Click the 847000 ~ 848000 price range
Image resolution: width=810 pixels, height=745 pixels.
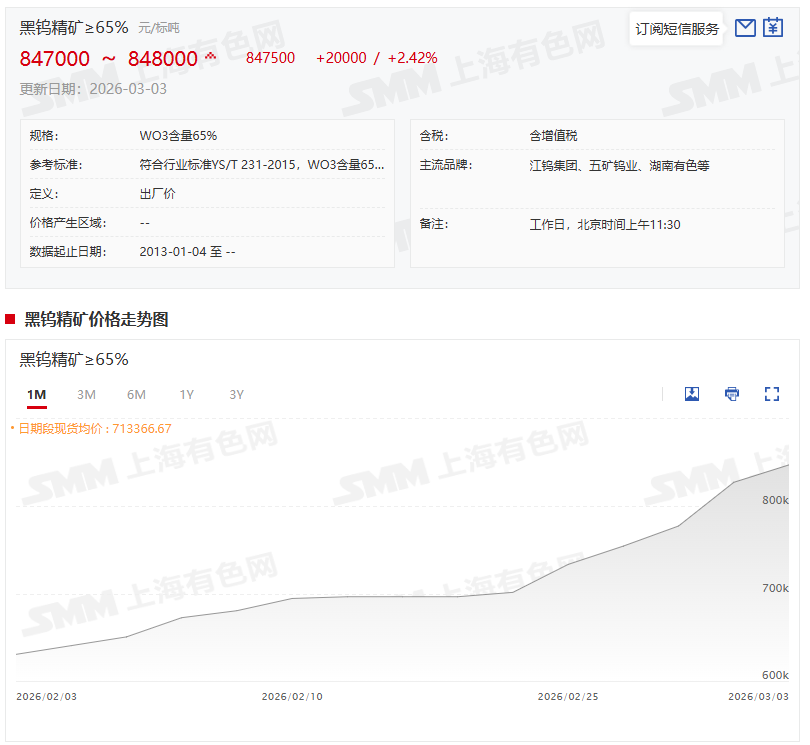click(109, 59)
